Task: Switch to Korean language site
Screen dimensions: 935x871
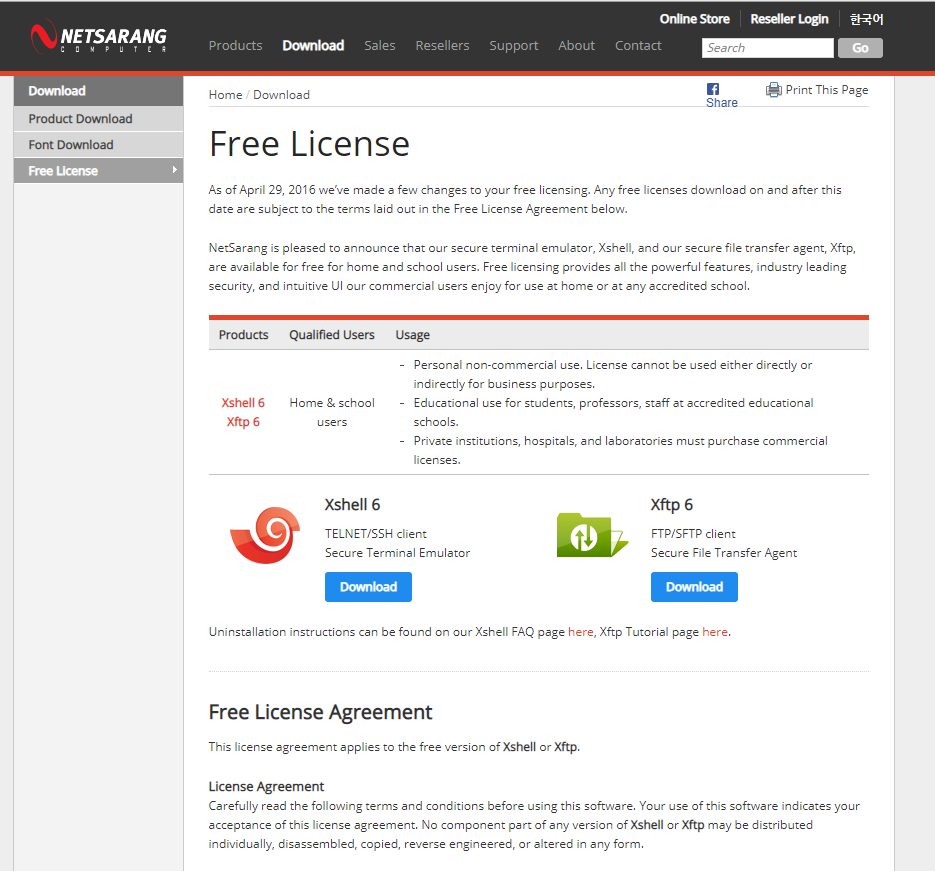Action: coord(866,19)
